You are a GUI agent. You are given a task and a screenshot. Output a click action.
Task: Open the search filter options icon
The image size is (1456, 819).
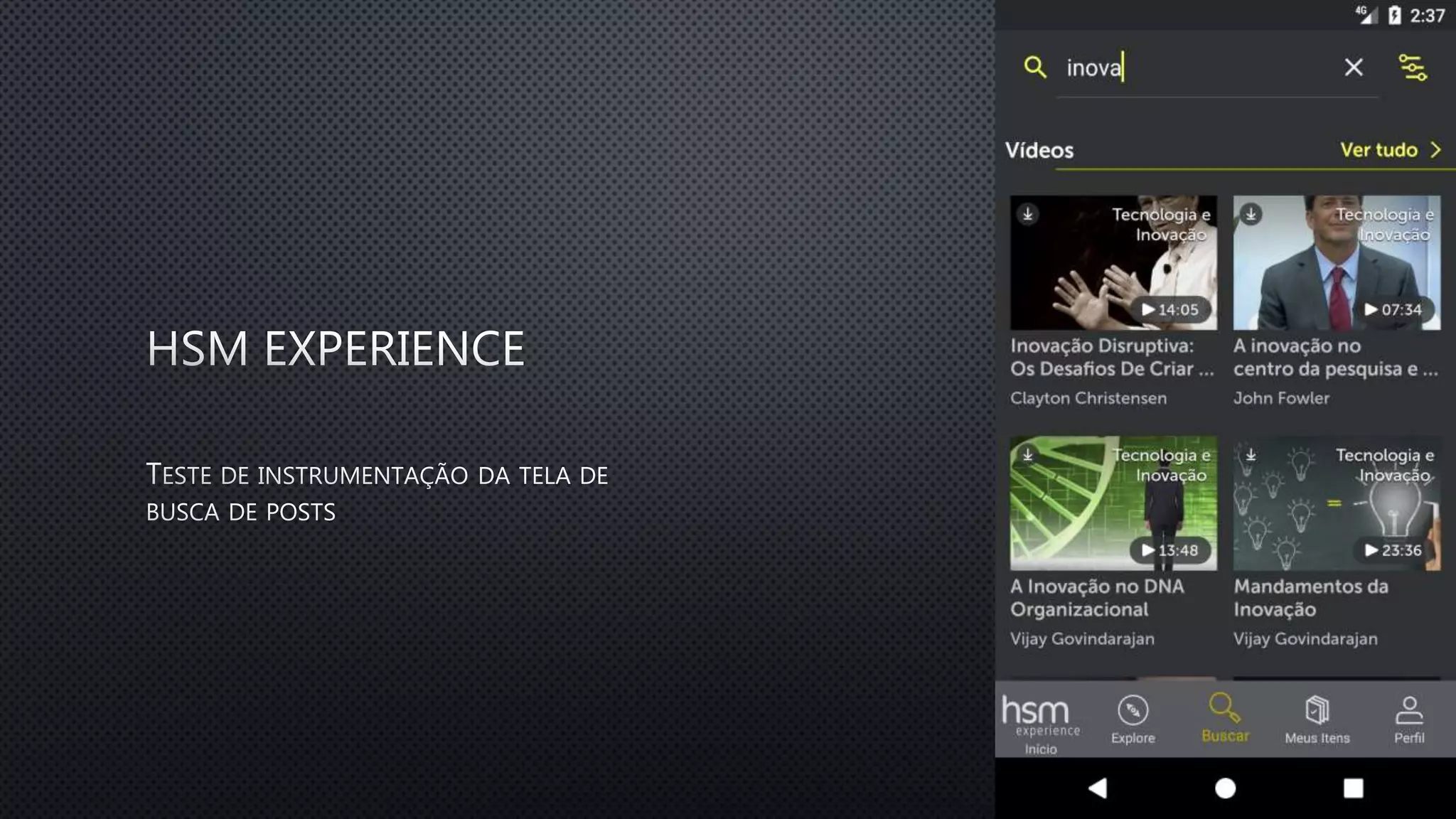pyautogui.click(x=1413, y=68)
